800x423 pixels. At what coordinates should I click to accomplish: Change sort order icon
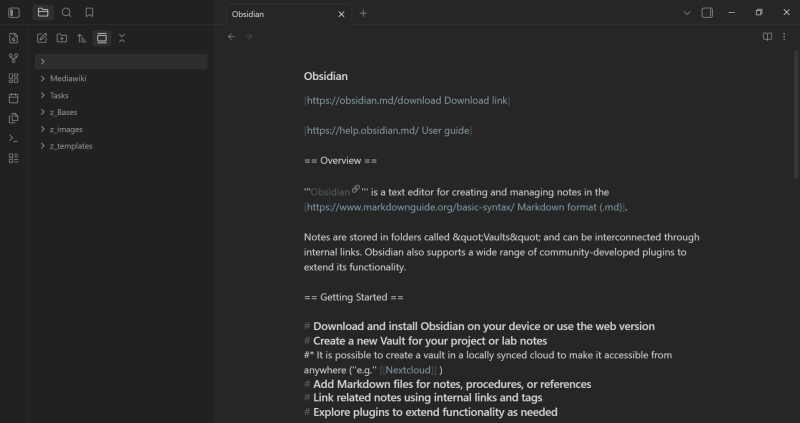click(82, 38)
